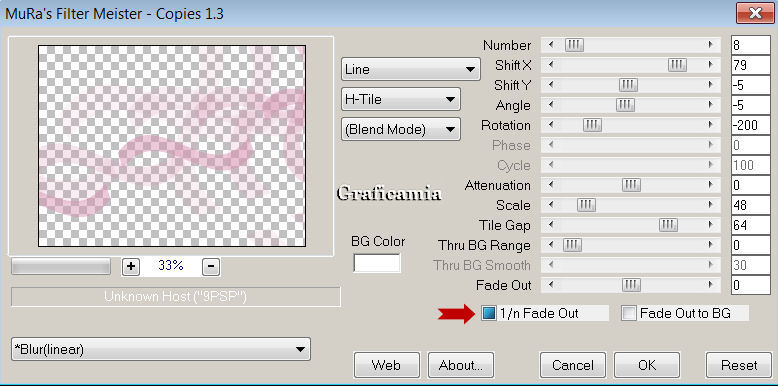Open the Line mode dropdown
The image size is (778, 386).
(410, 69)
